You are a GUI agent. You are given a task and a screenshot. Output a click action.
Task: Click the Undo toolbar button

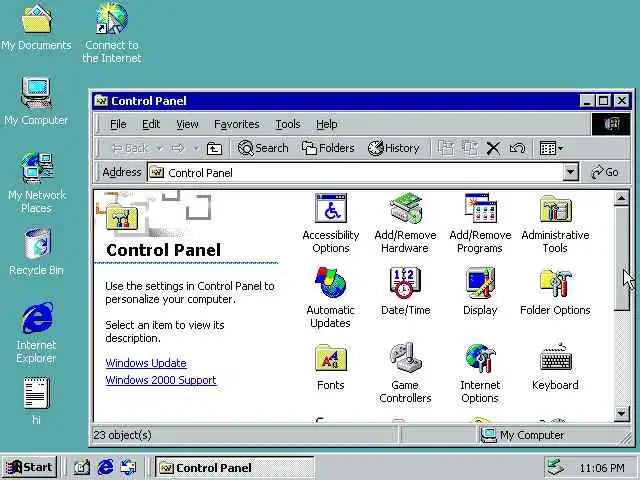[517, 149]
